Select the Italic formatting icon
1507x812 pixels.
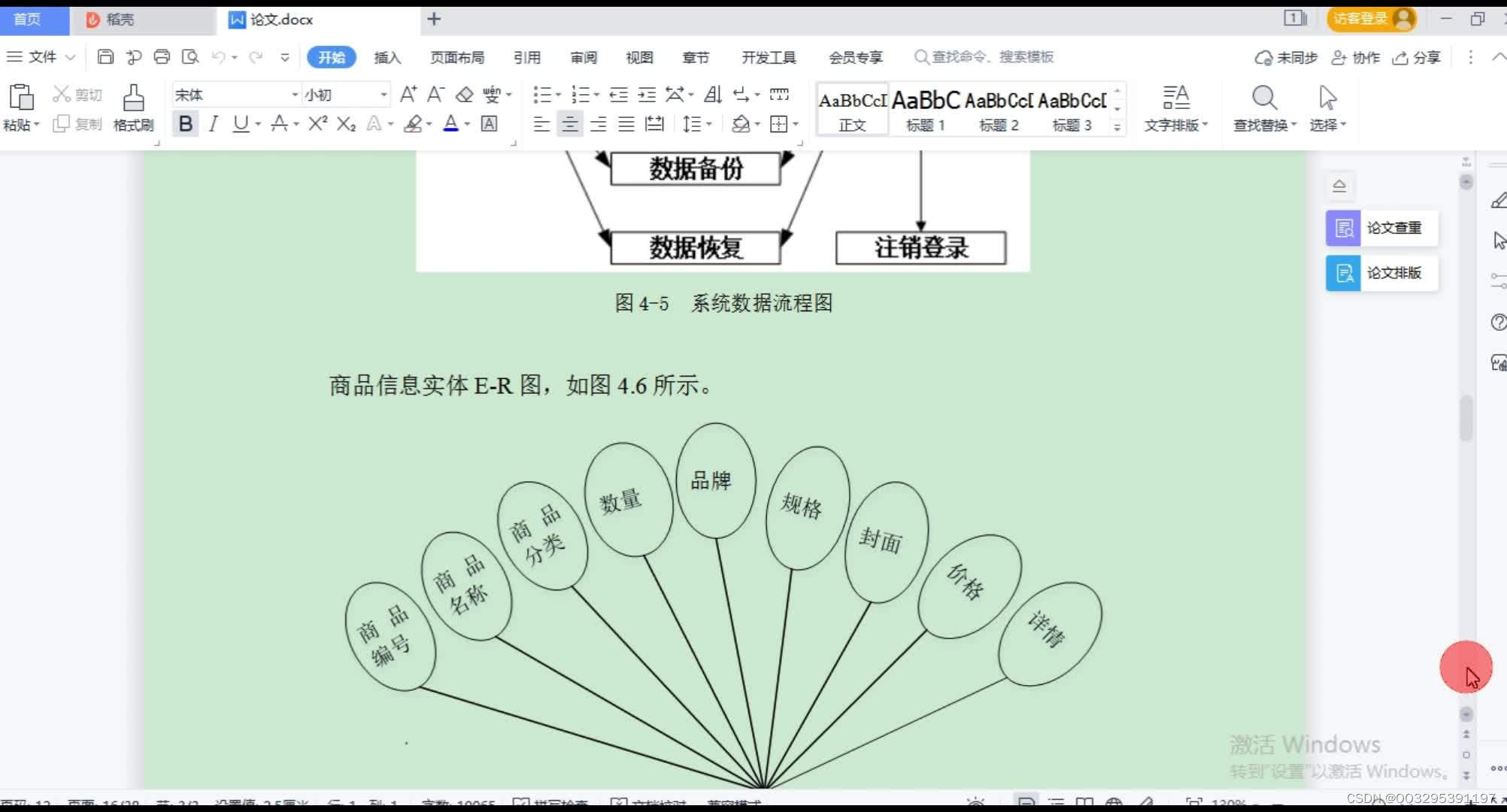point(213,123)
